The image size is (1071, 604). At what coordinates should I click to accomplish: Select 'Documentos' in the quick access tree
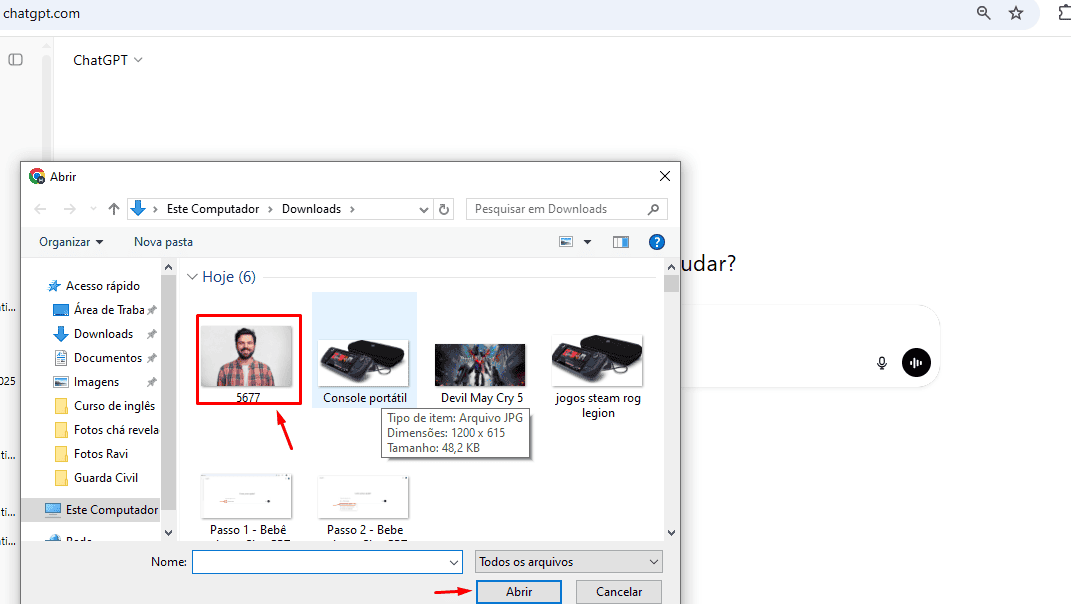pyautogui.click(x=107, y=358)
